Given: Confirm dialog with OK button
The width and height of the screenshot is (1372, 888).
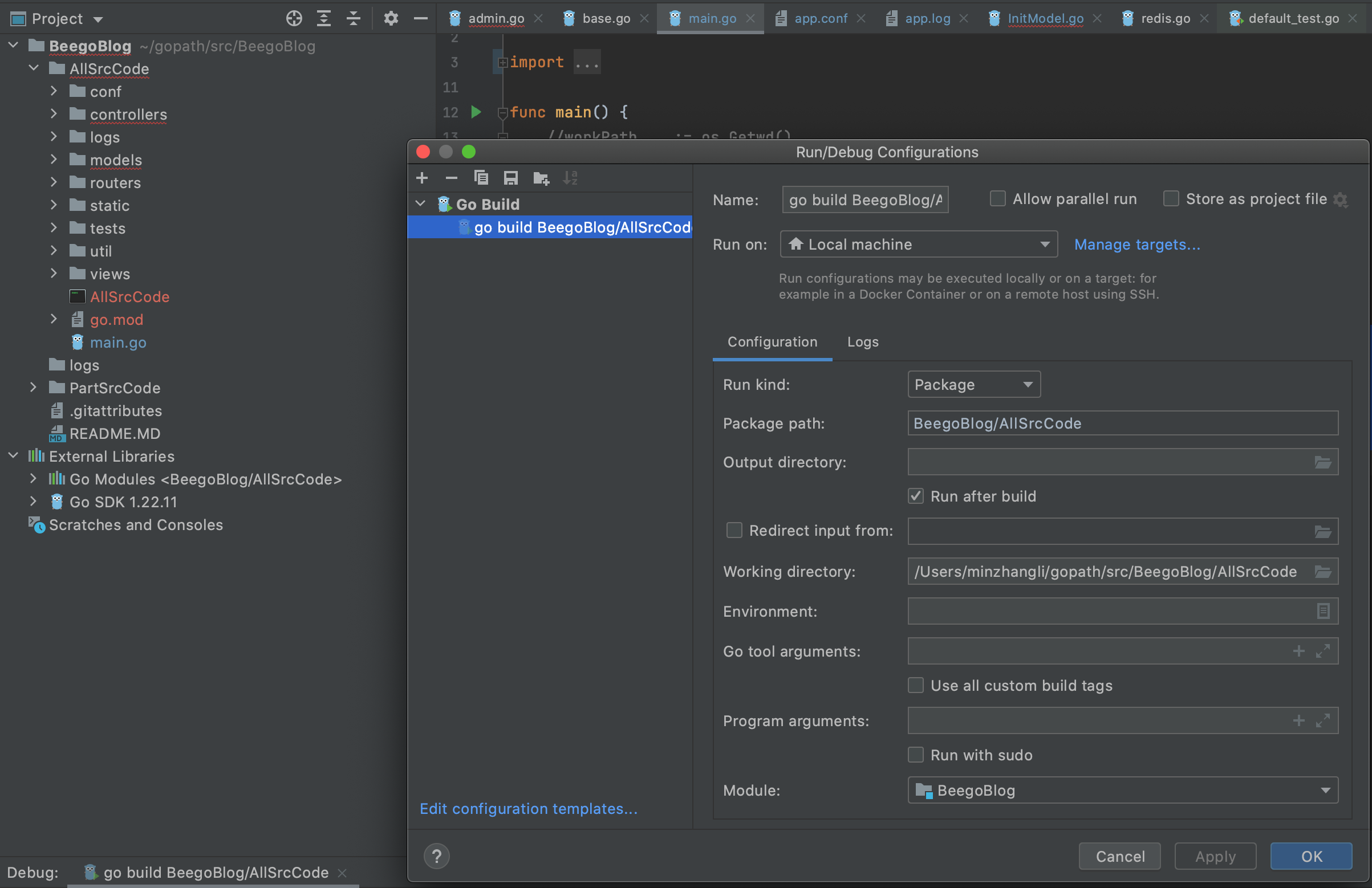Looking at the screenshot, I should click(1311, 856).
